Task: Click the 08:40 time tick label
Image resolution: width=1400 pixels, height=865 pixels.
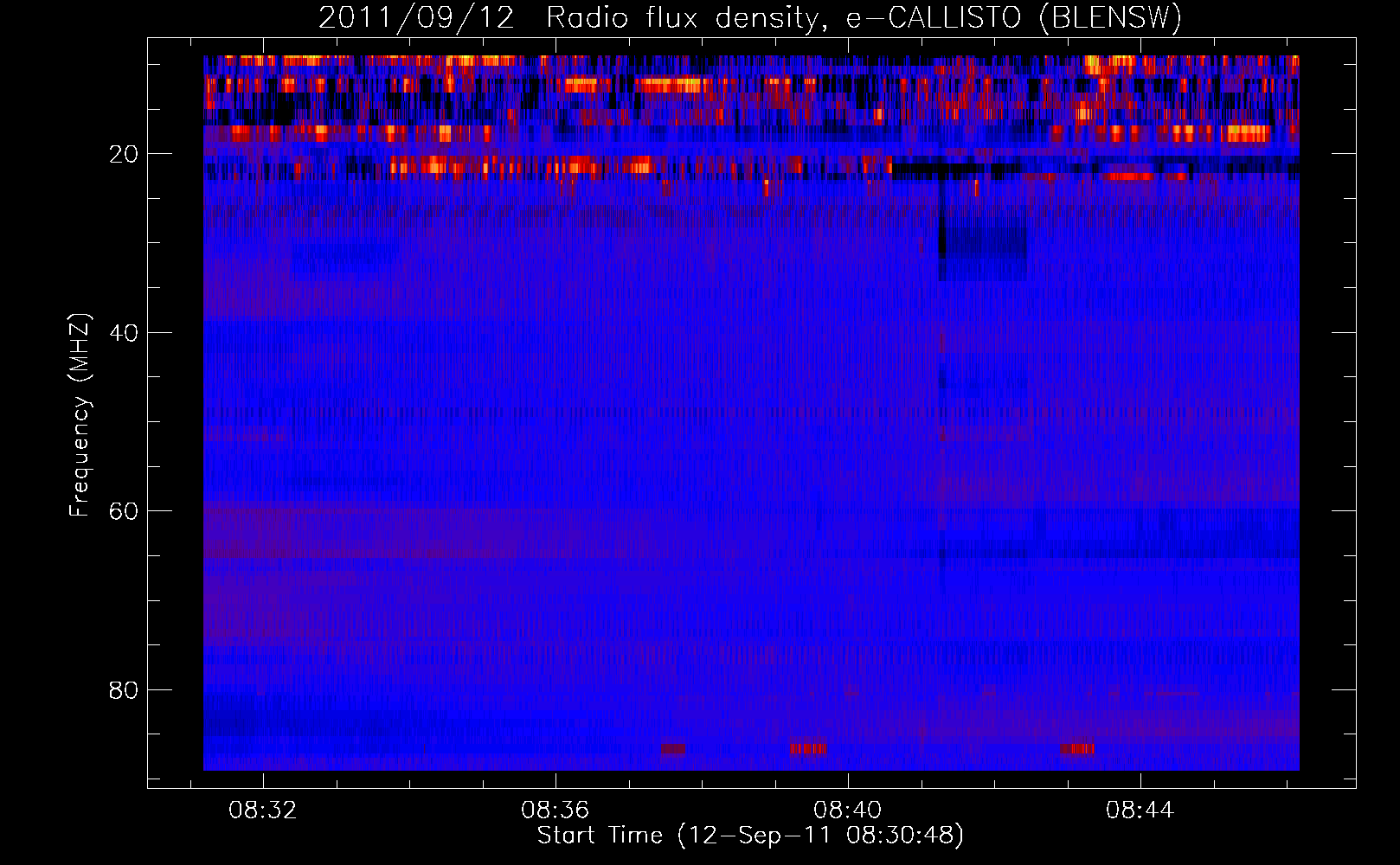Action: coord(847,811)
